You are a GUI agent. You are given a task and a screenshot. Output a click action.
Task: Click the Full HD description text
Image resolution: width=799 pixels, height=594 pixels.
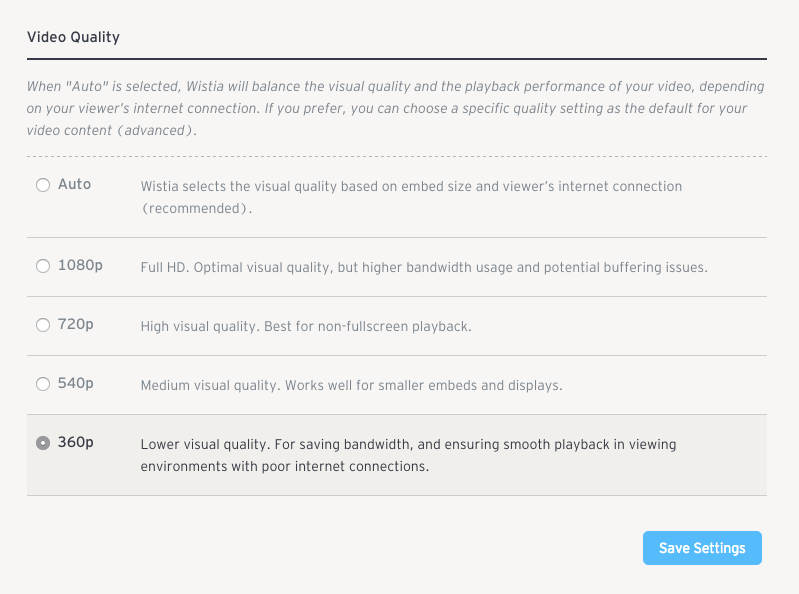[x=424, y=267]
